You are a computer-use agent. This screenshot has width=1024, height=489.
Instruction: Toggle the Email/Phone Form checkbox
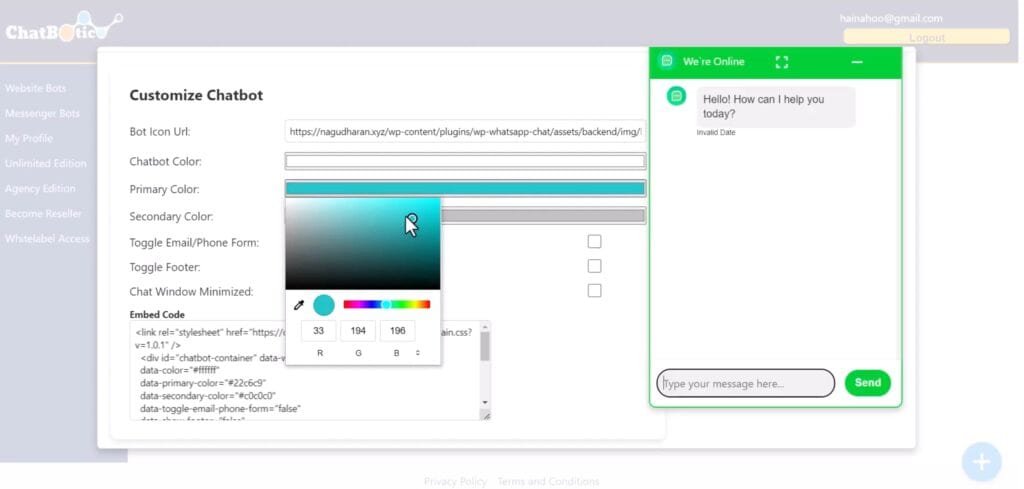click(x=594, y=242)
